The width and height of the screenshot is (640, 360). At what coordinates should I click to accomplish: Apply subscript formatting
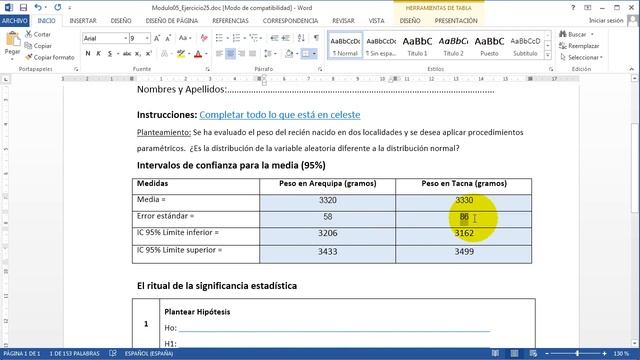click(x=138, y=53)
